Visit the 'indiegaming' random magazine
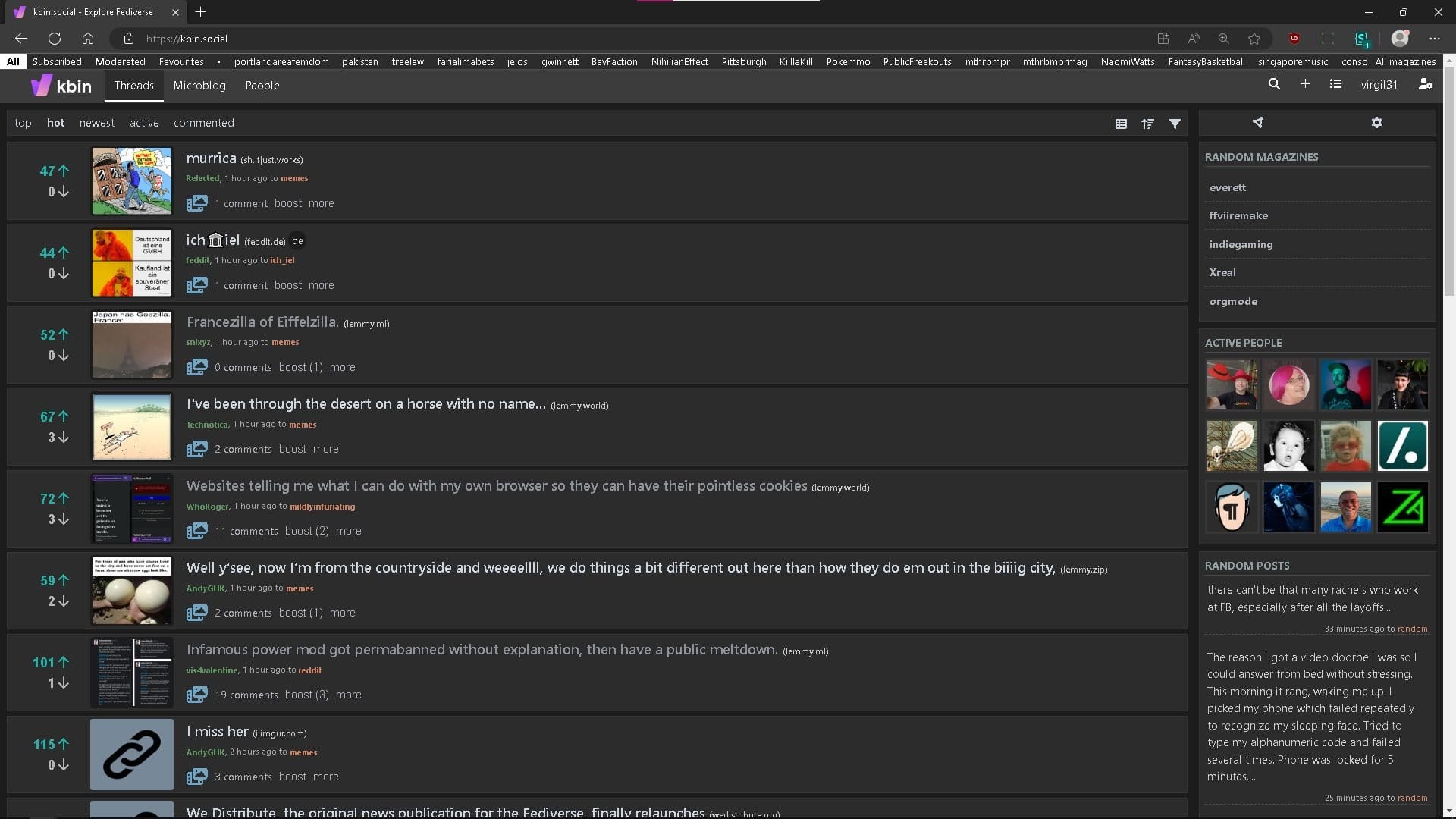Screen dimensions: 1456x819 point(1241,244)
